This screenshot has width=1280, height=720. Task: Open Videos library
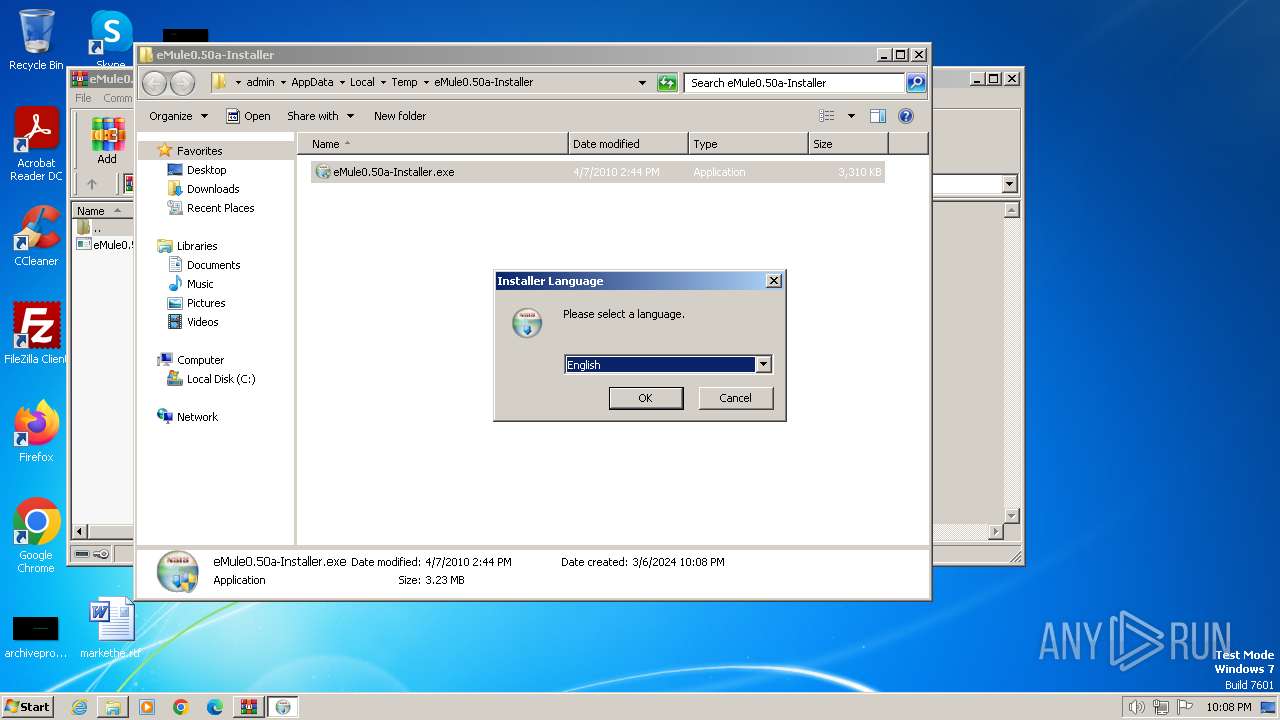point(202,322)
